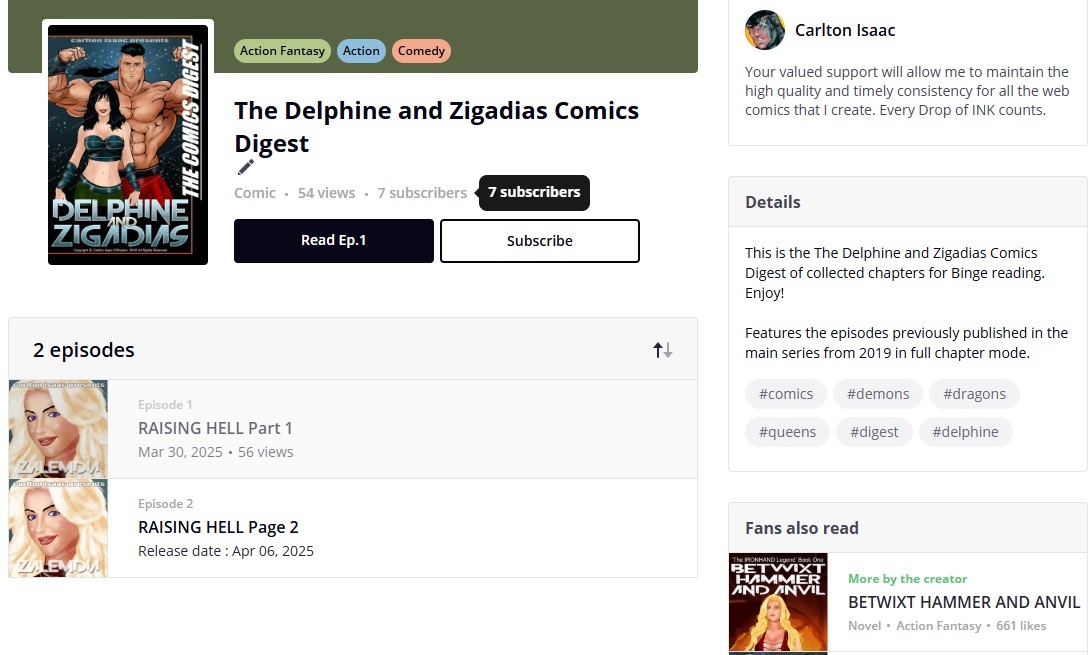Screen dimensions: 1092x655
Task: Click the #demons hashtag
Action: 878,394
